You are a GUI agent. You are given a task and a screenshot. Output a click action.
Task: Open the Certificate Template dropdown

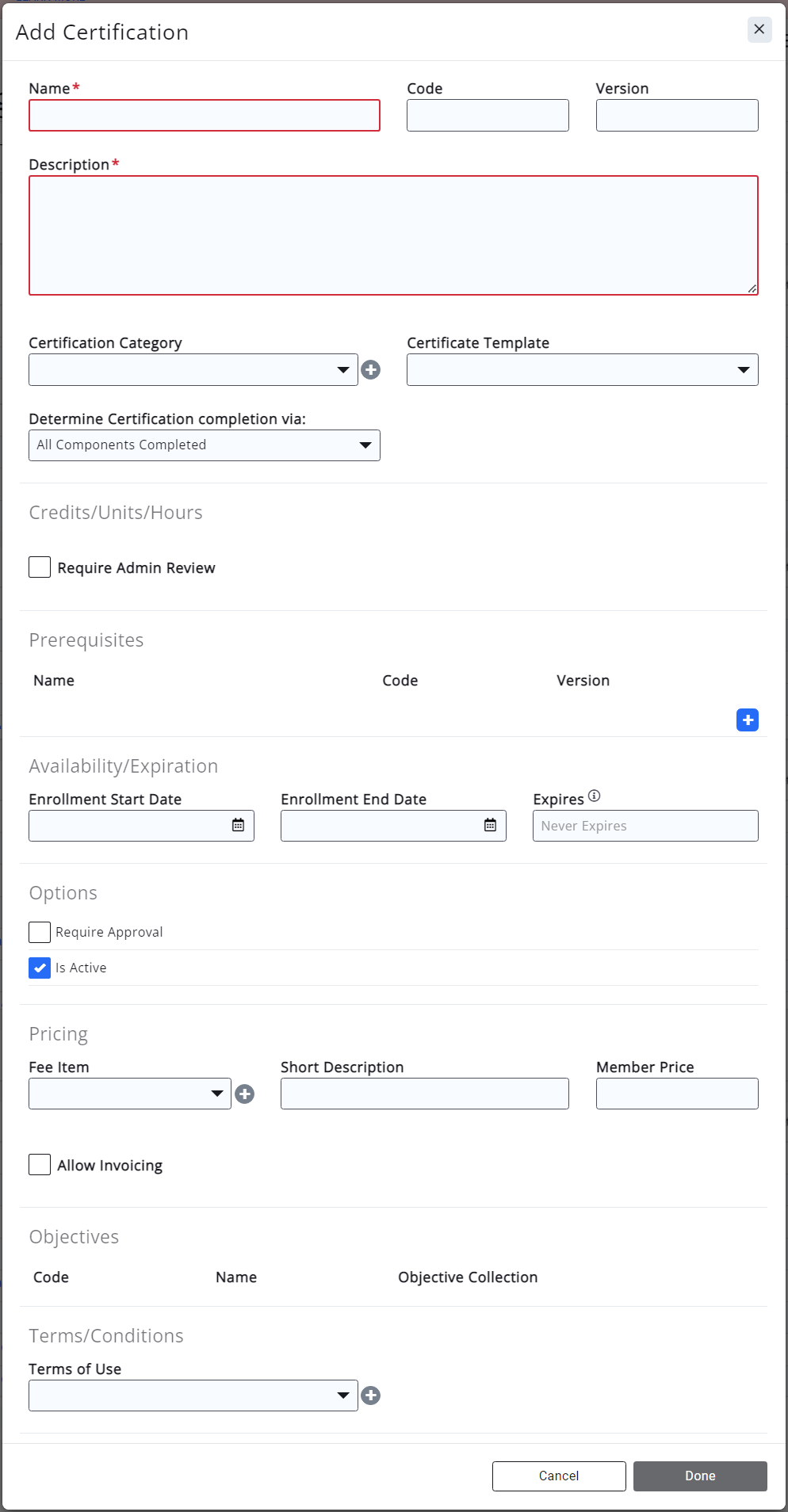(x=583, y=369)
